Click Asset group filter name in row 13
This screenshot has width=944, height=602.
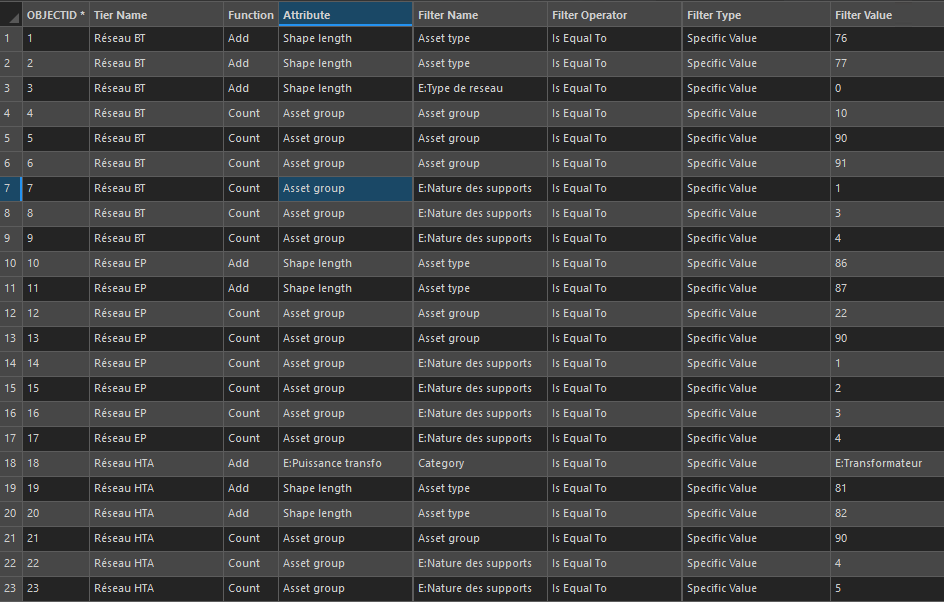480,338
